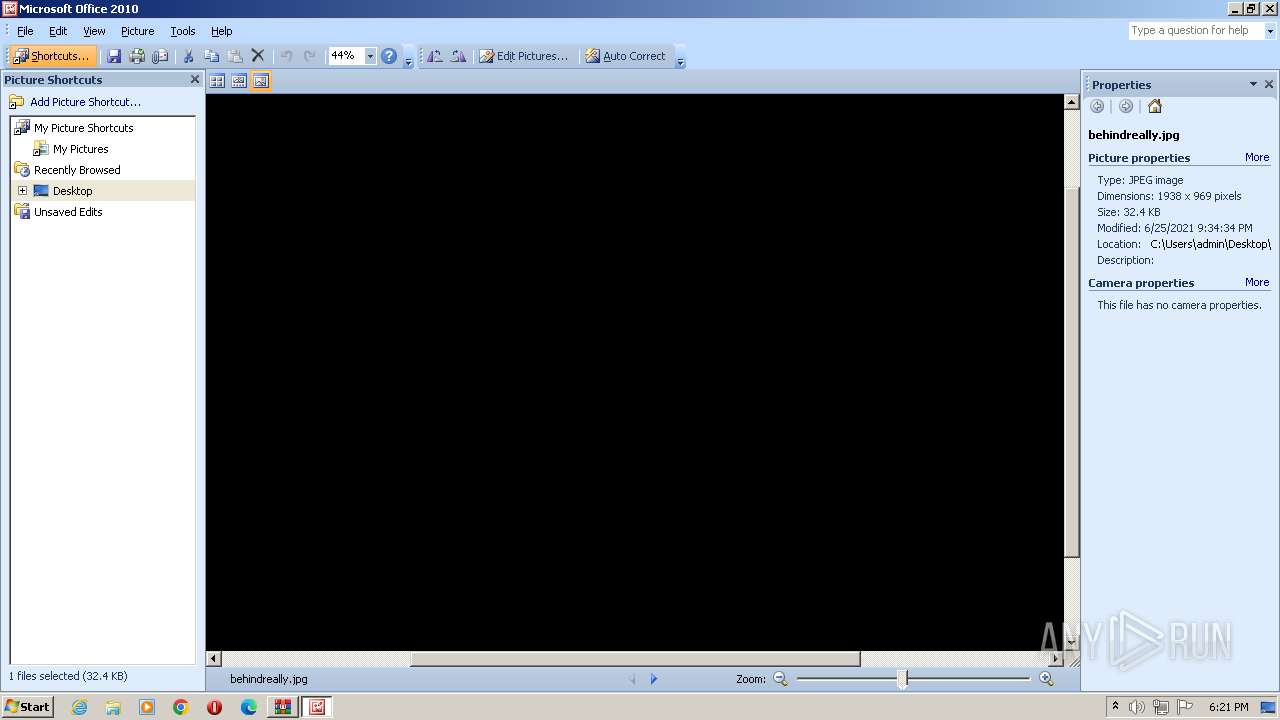This screenshot has height=720, width=1280.
Task: Open the 44% zoom dropdown arrow
Action: coord(370,56)
